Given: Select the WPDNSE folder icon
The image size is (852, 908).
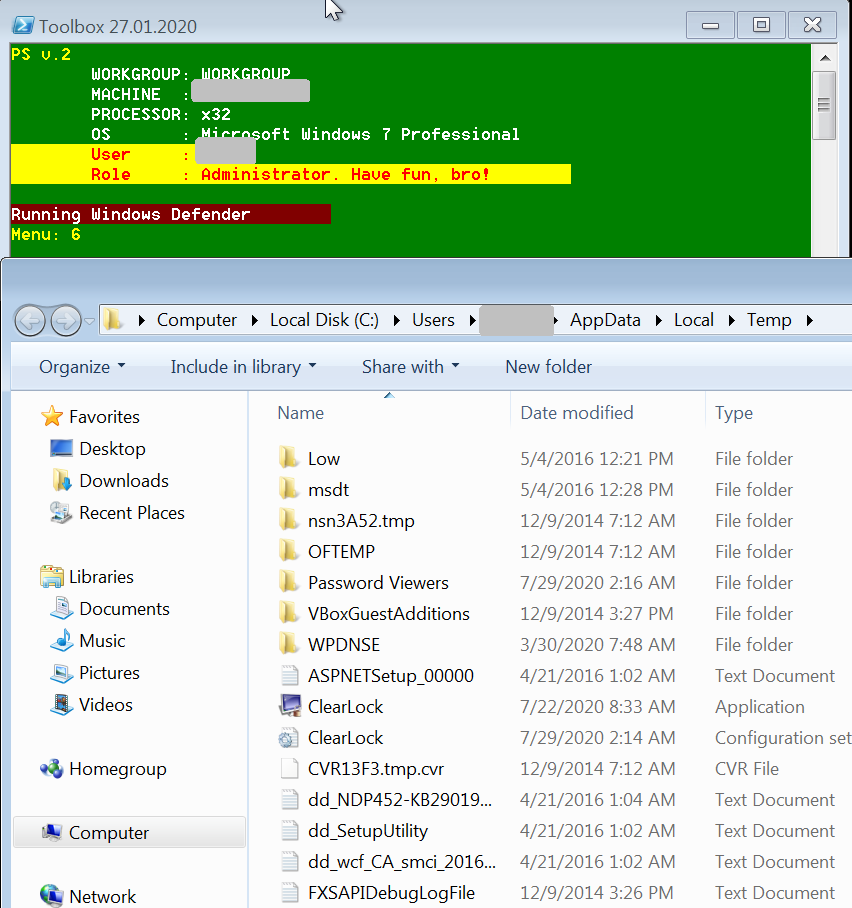Looking at the screenshot, I should 289,644.
